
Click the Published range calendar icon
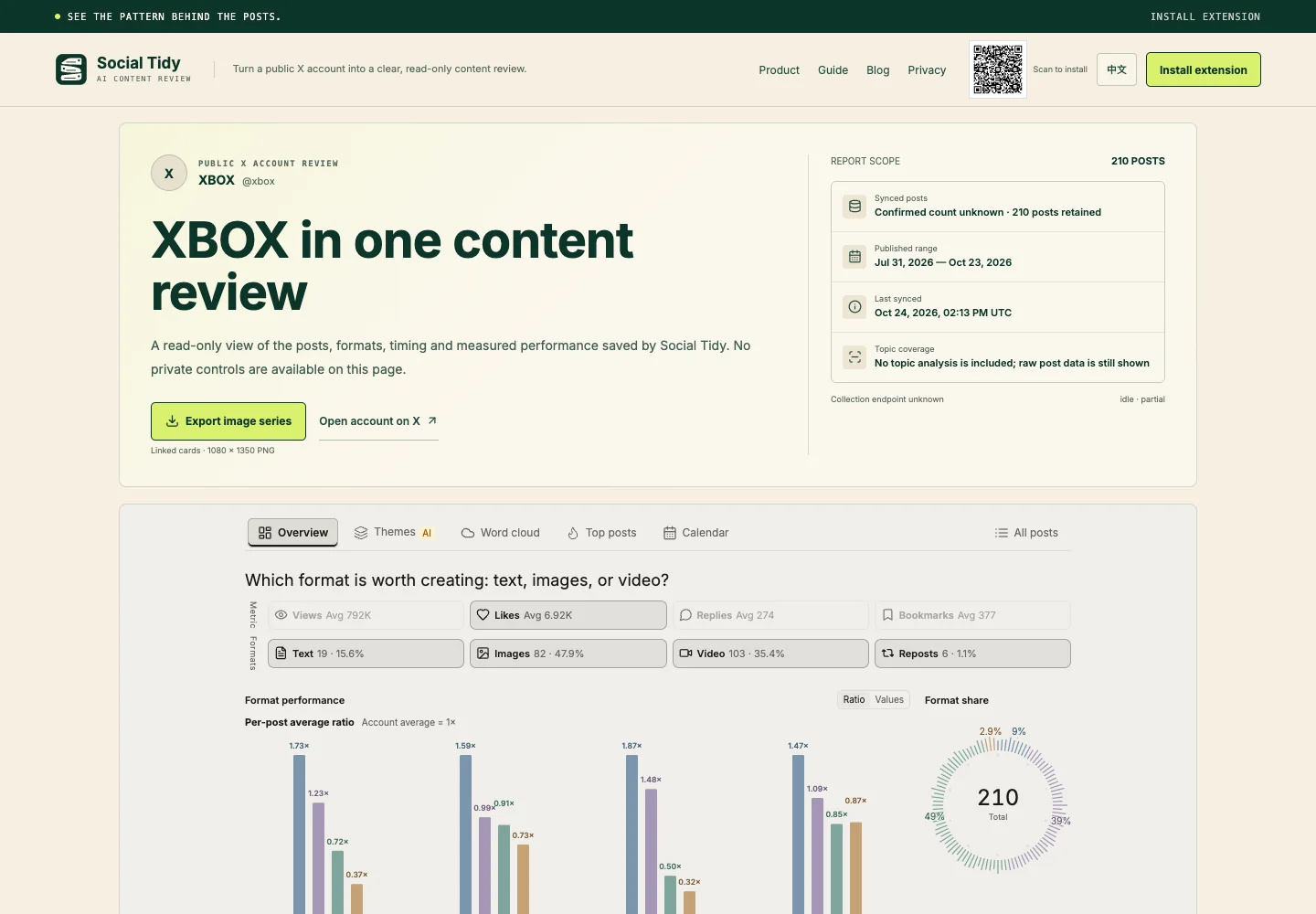854,257
